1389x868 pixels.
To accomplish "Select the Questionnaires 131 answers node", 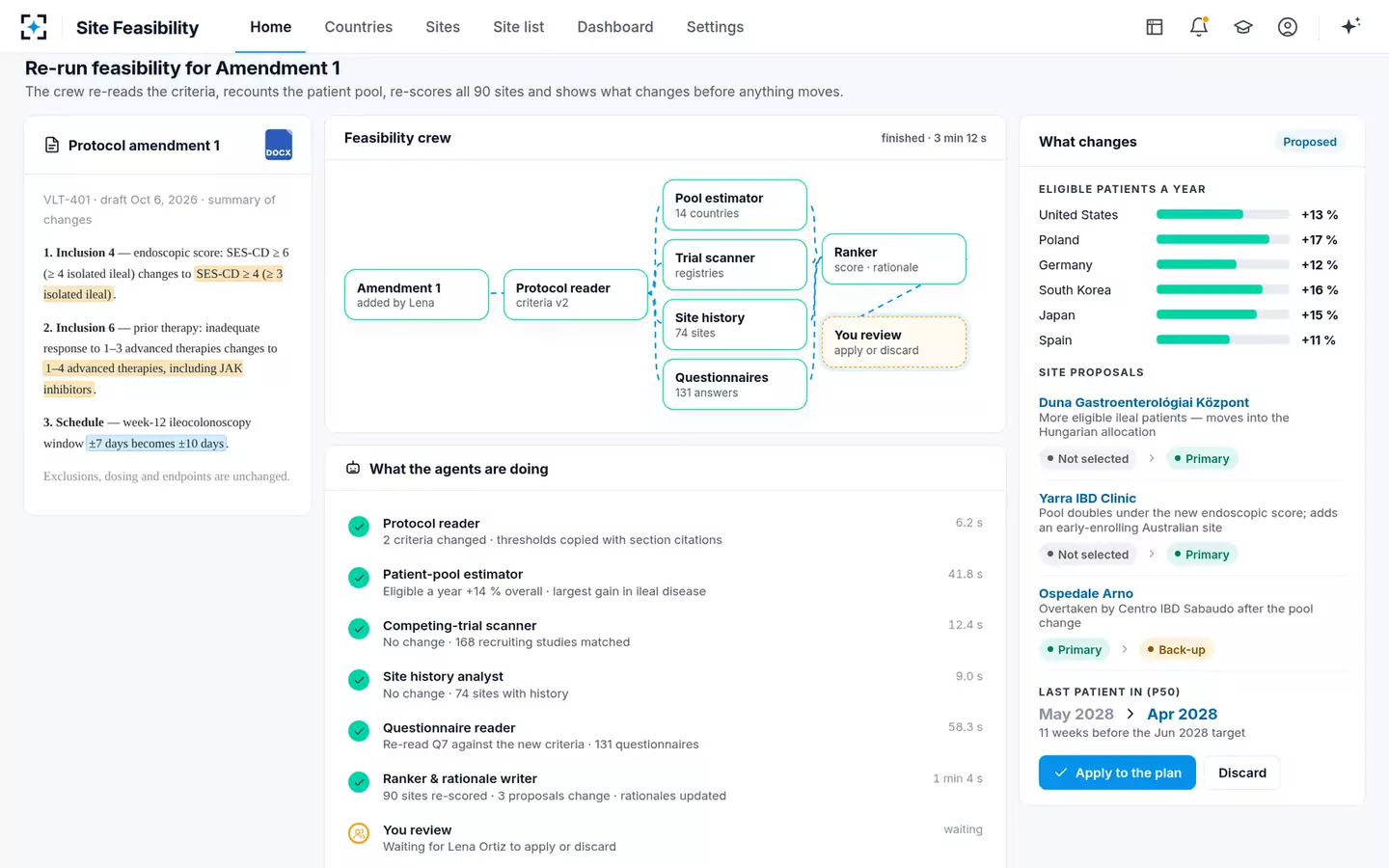I will coord(735,384).
